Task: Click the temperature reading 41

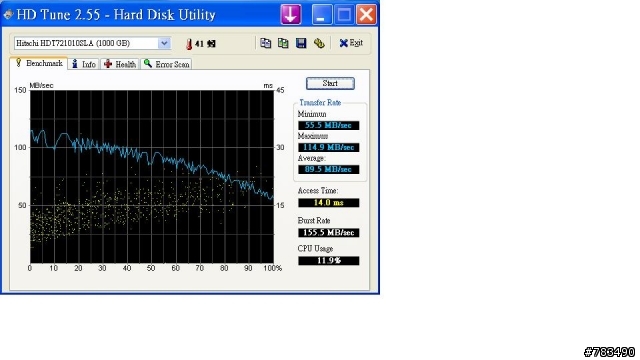Action: [199, 43]
